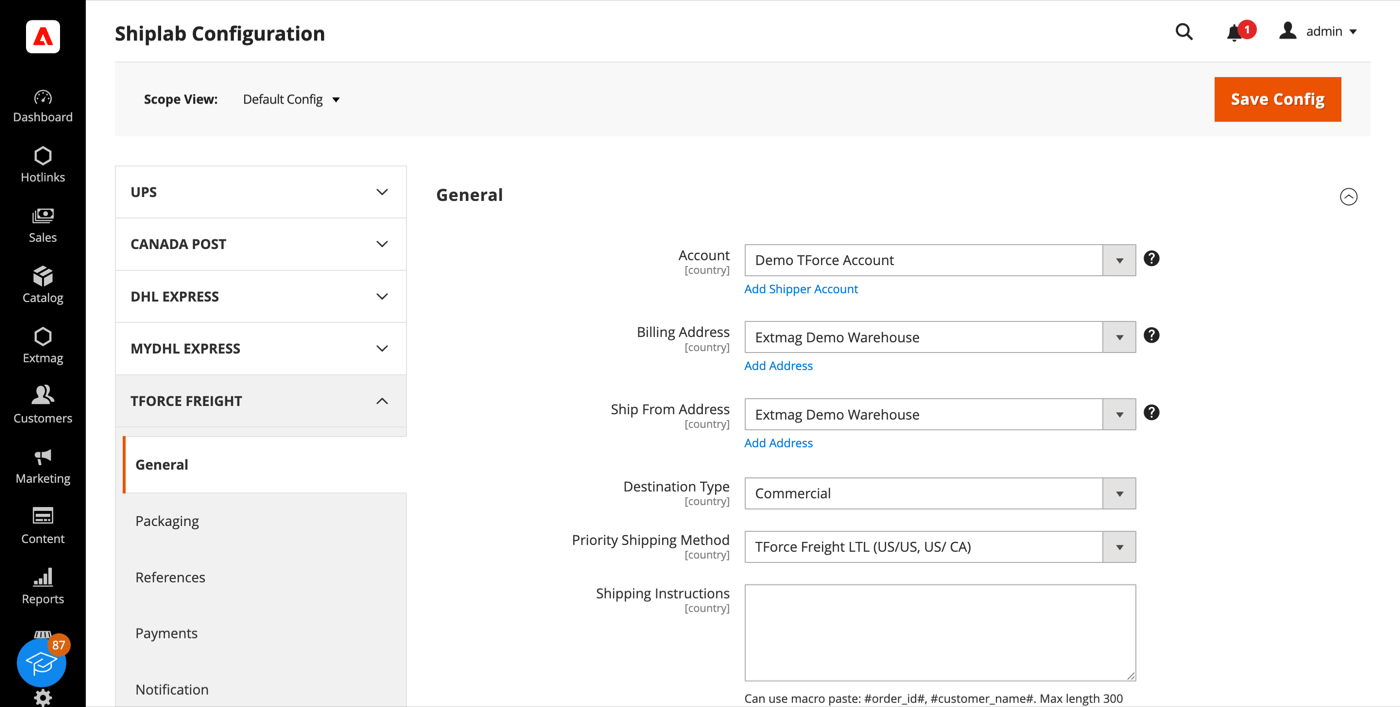1400x707 pixels.
Task: Open the admin user account menu
Action: click(x=1318, y=32)
